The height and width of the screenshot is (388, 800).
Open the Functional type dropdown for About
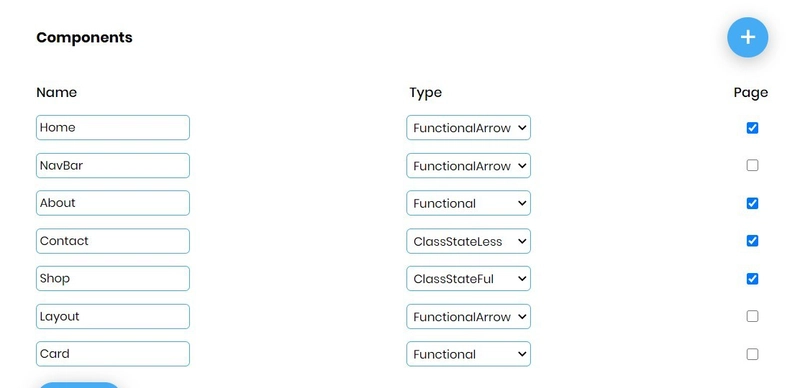(468, 203)
